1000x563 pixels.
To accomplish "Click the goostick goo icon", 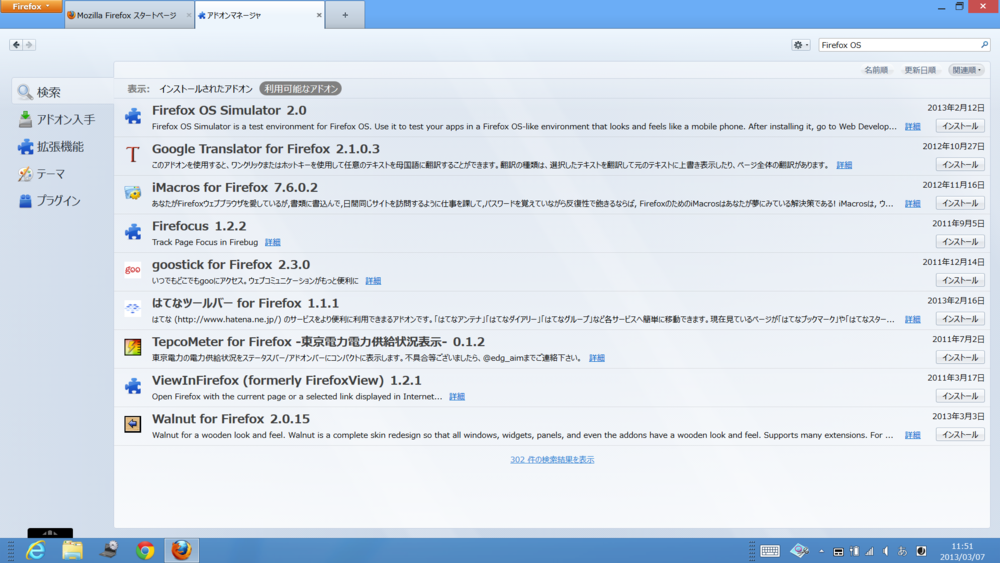I will coord(133,270).
